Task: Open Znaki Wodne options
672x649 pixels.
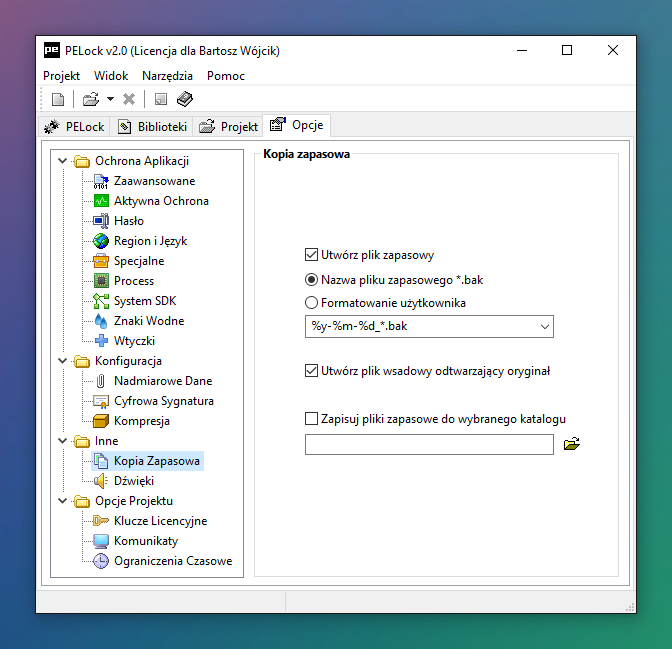Action: 148,321
